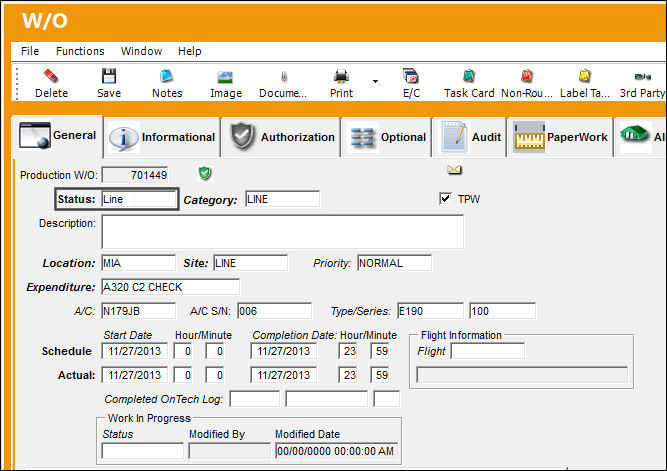
Task: Click the Actual completion hour field 23
Action: pos(350,375)
